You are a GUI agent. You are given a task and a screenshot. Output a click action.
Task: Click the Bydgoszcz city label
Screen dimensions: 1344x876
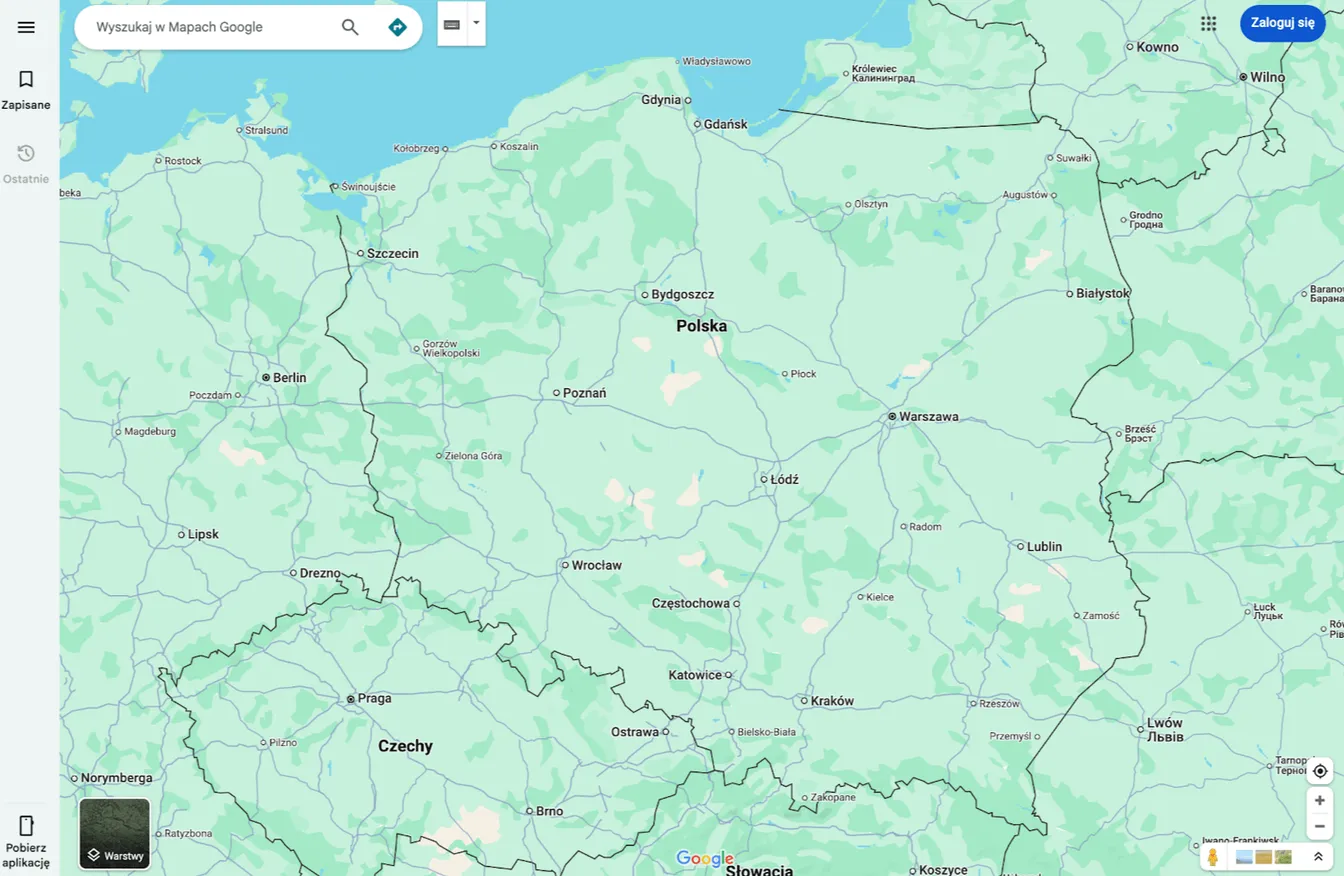683,295
